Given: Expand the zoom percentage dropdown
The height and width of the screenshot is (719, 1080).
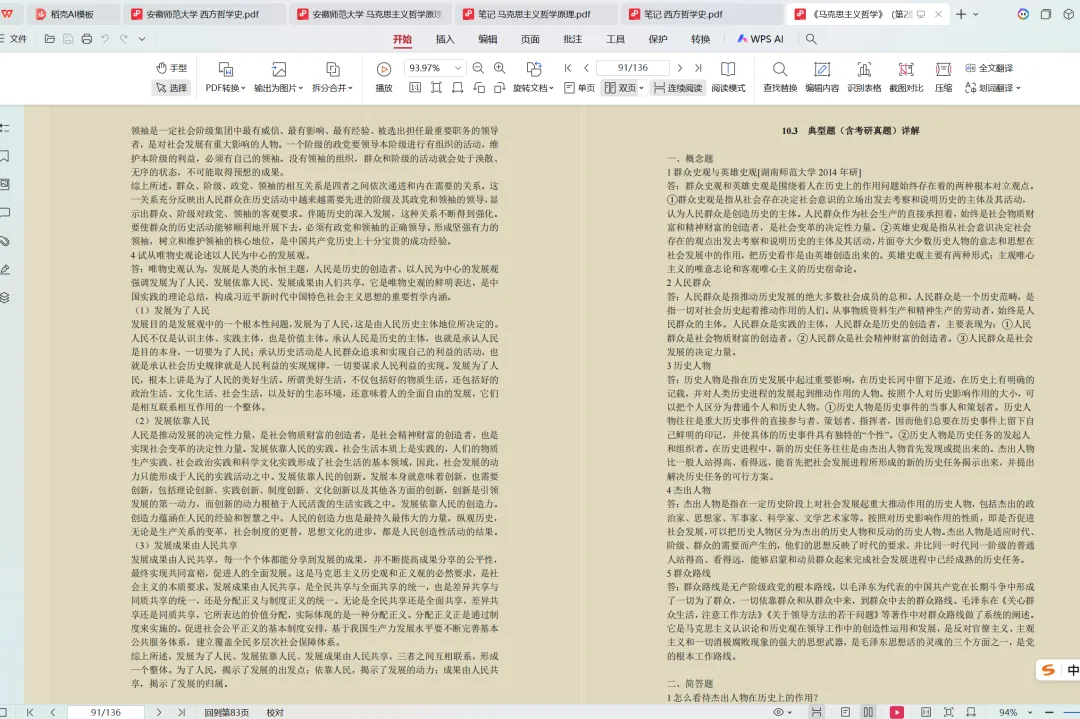Looking at the screenshot, I should (459, 68).
